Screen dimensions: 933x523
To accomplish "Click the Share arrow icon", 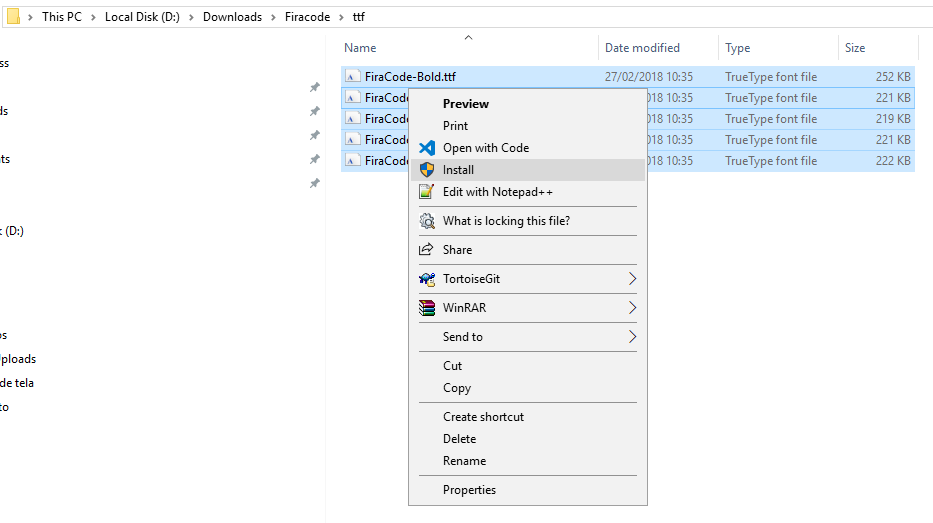I will (426, 249).
